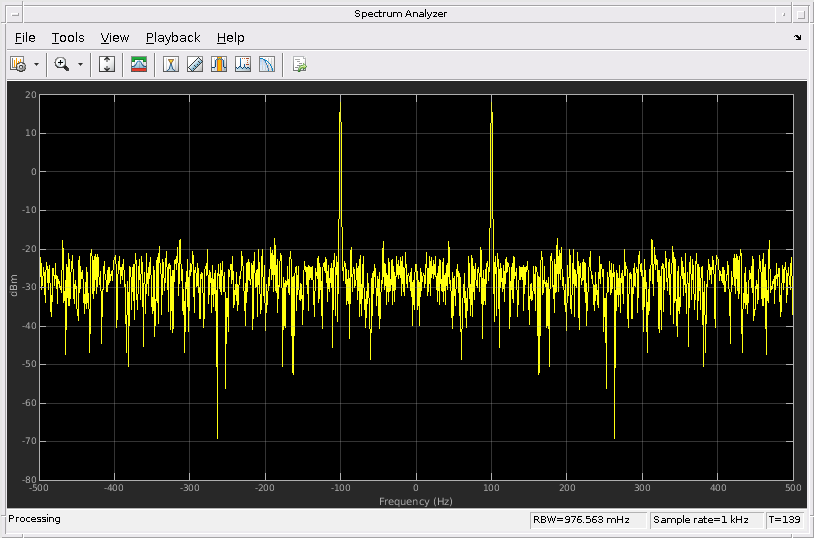Click the document with green arrow icon
This screenshot has height=538, width=814.
pyautogui.click(x=299, y=64)
